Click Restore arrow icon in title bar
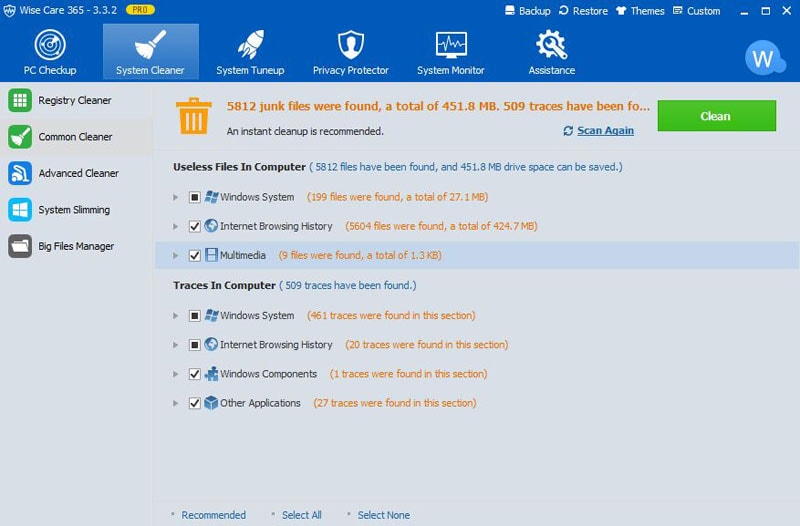Screen dimensions: 800x526 point(564,11)
